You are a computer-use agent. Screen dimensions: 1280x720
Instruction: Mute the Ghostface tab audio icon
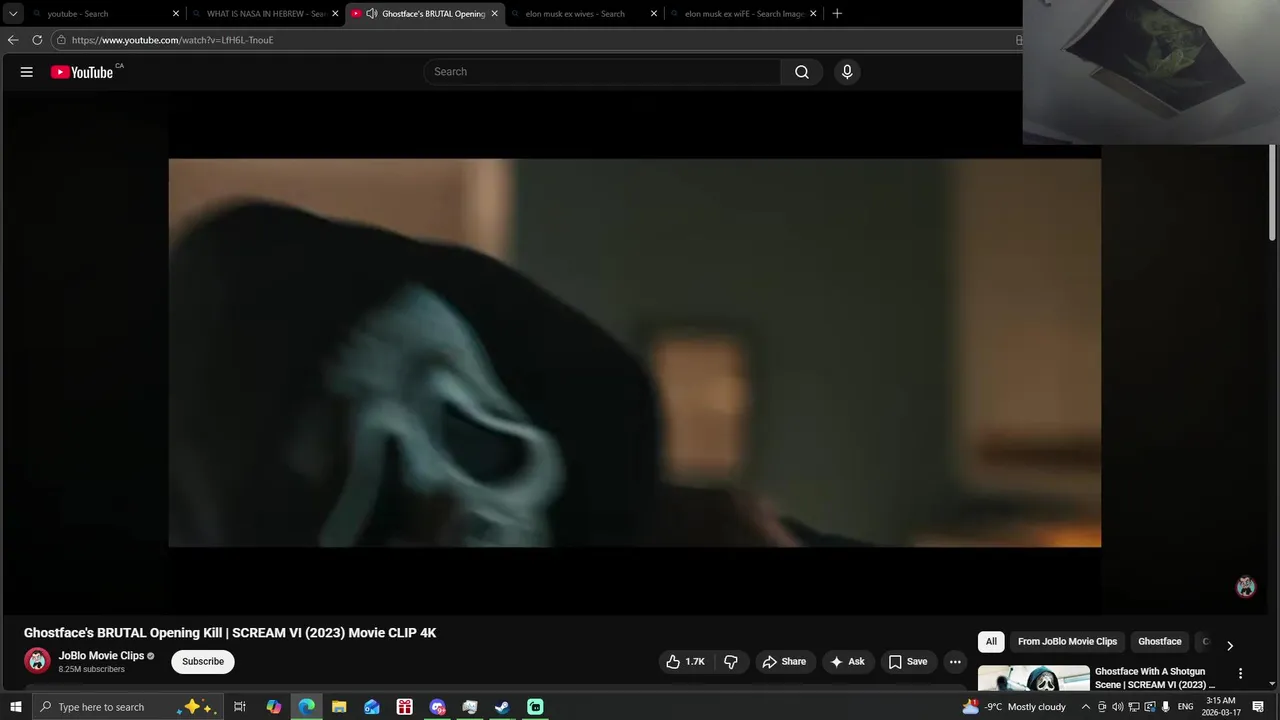pyautogui.click(x=372, y=14)
